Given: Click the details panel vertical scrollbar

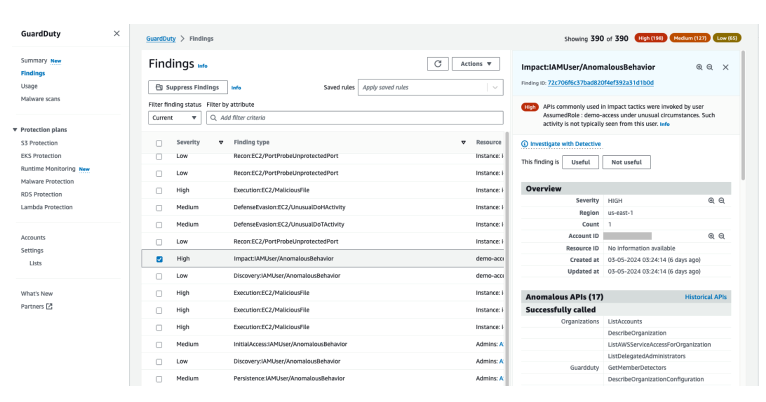Looking at the screenshot, I should click(x=743, y=115).
